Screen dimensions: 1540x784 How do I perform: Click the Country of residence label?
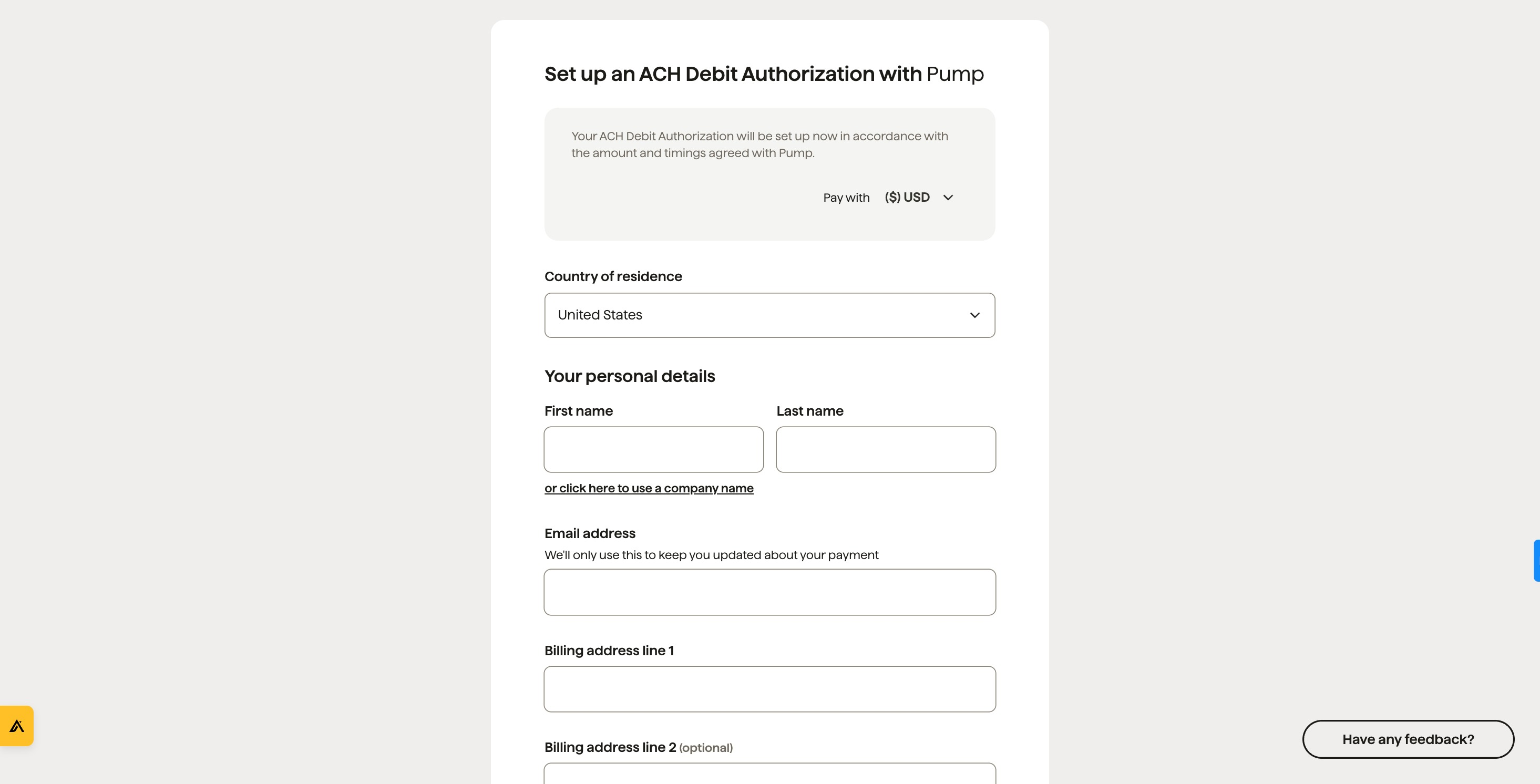[x=613, y=277]
